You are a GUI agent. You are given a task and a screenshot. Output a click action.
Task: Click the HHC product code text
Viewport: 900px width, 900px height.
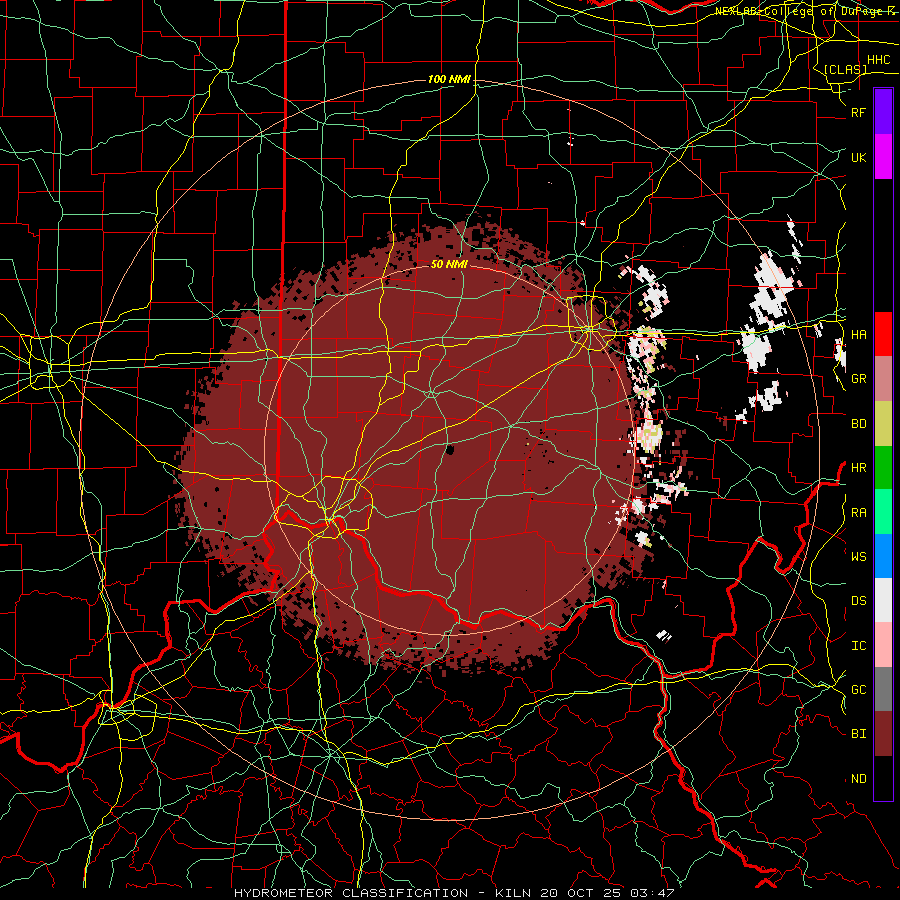click(878, 60)
